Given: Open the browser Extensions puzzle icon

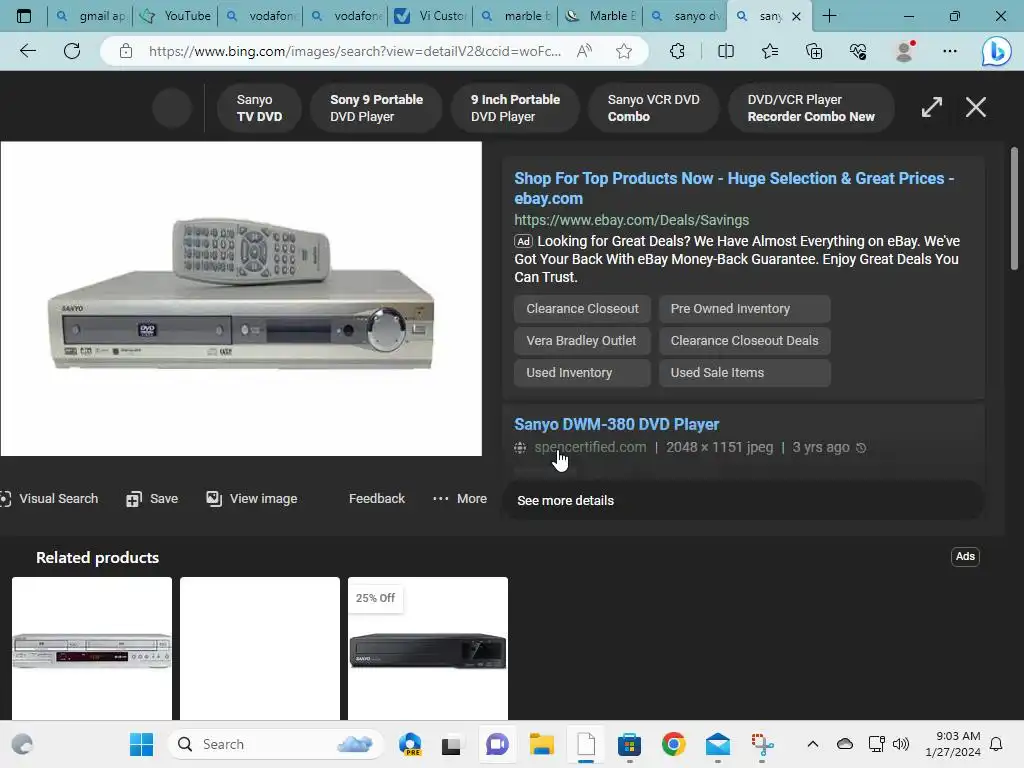Looking at the screenshot, I should pyautogui.click(x=677, y=51).
